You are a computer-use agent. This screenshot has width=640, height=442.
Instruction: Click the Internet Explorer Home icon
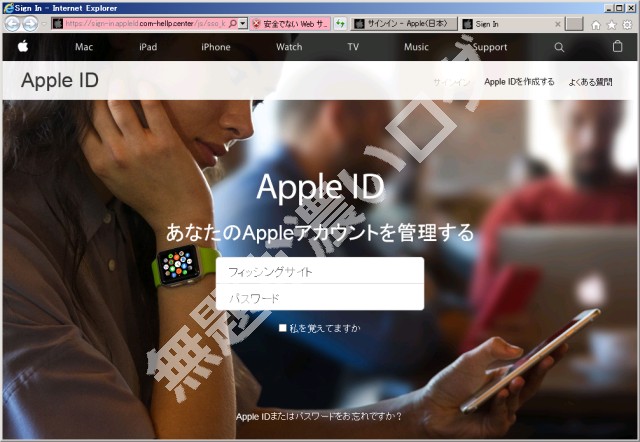click(596, 25)
